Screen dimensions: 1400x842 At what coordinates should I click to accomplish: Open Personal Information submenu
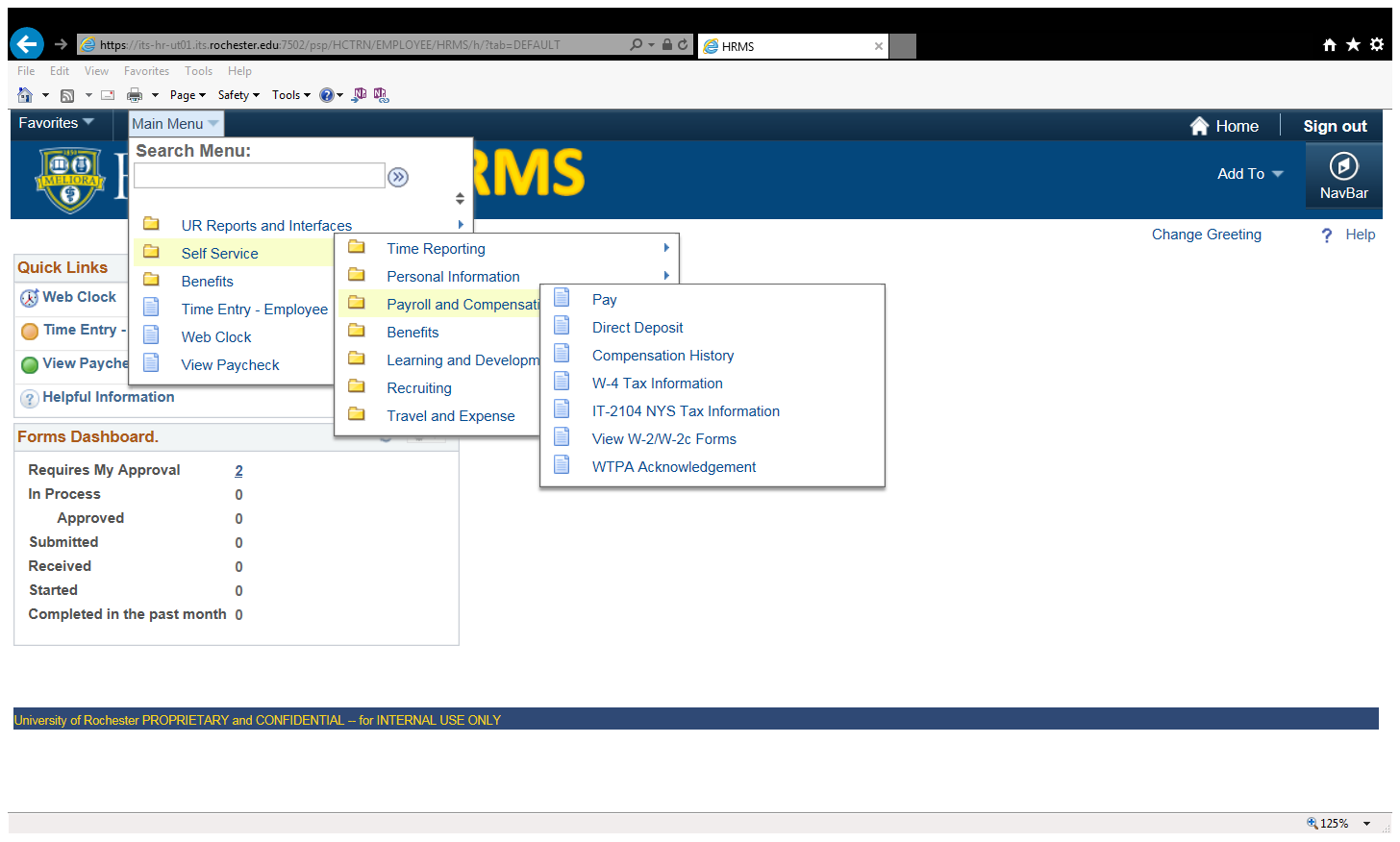pyautogui.click(x=453, y=277)
